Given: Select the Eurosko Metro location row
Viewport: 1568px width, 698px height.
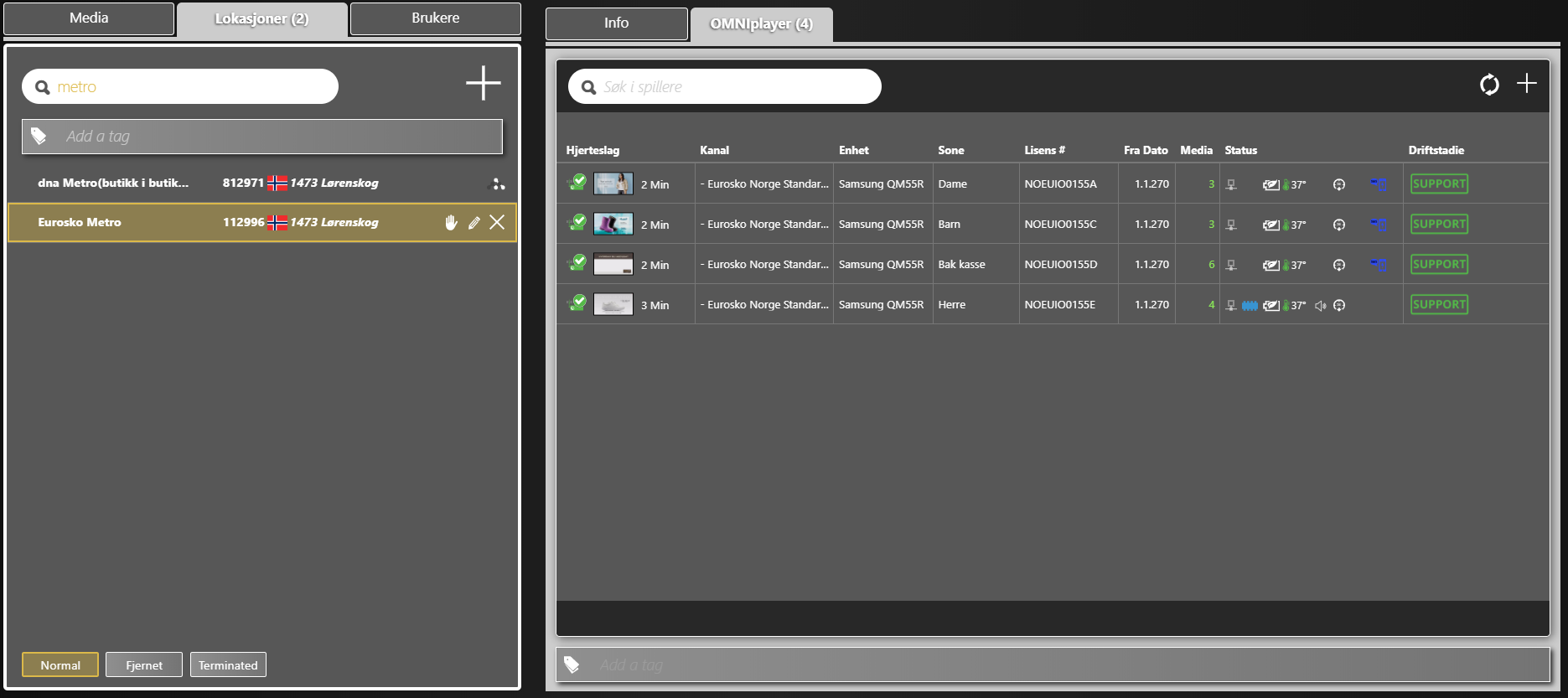Looking at the screenshot, I should pyautogui.click(x=262, y=222).
